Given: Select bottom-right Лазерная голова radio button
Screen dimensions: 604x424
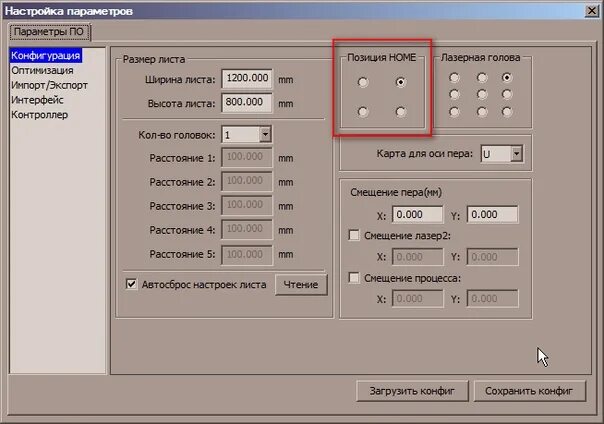Looking at the screenshot, I should (x=507, y=112).
